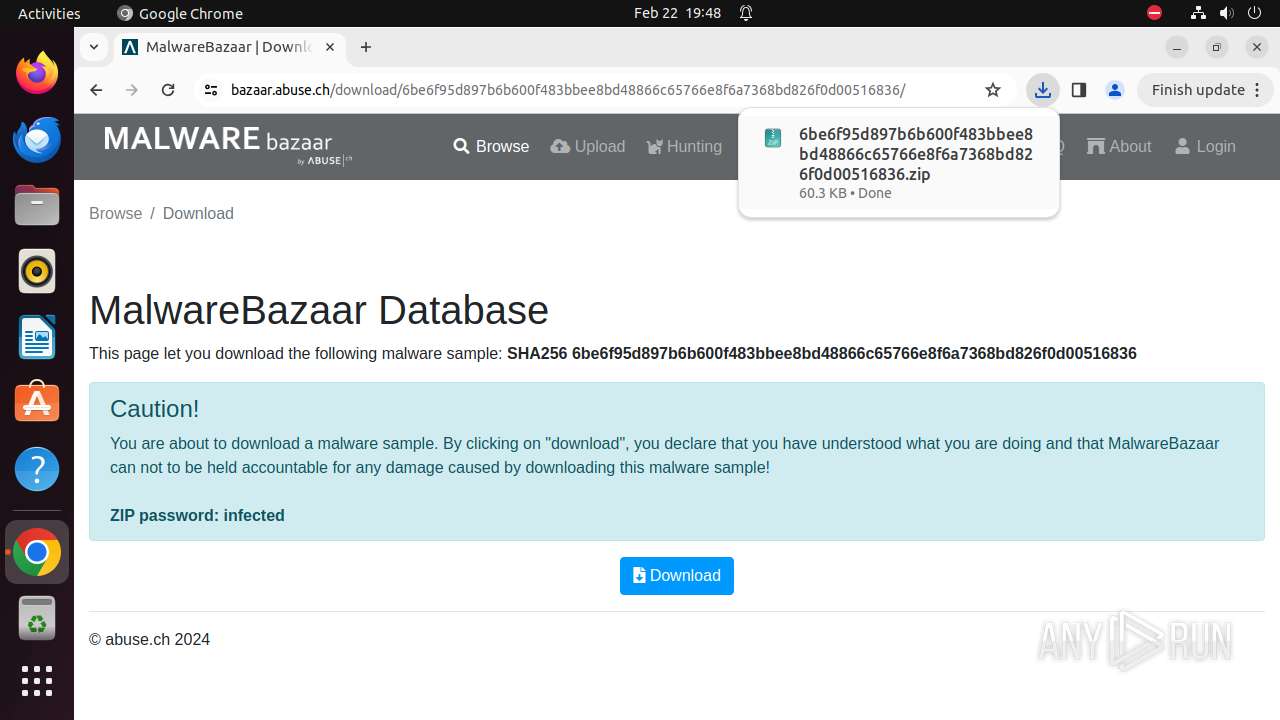
Task: Open the Upload navigation item
Action: [588, 146]
